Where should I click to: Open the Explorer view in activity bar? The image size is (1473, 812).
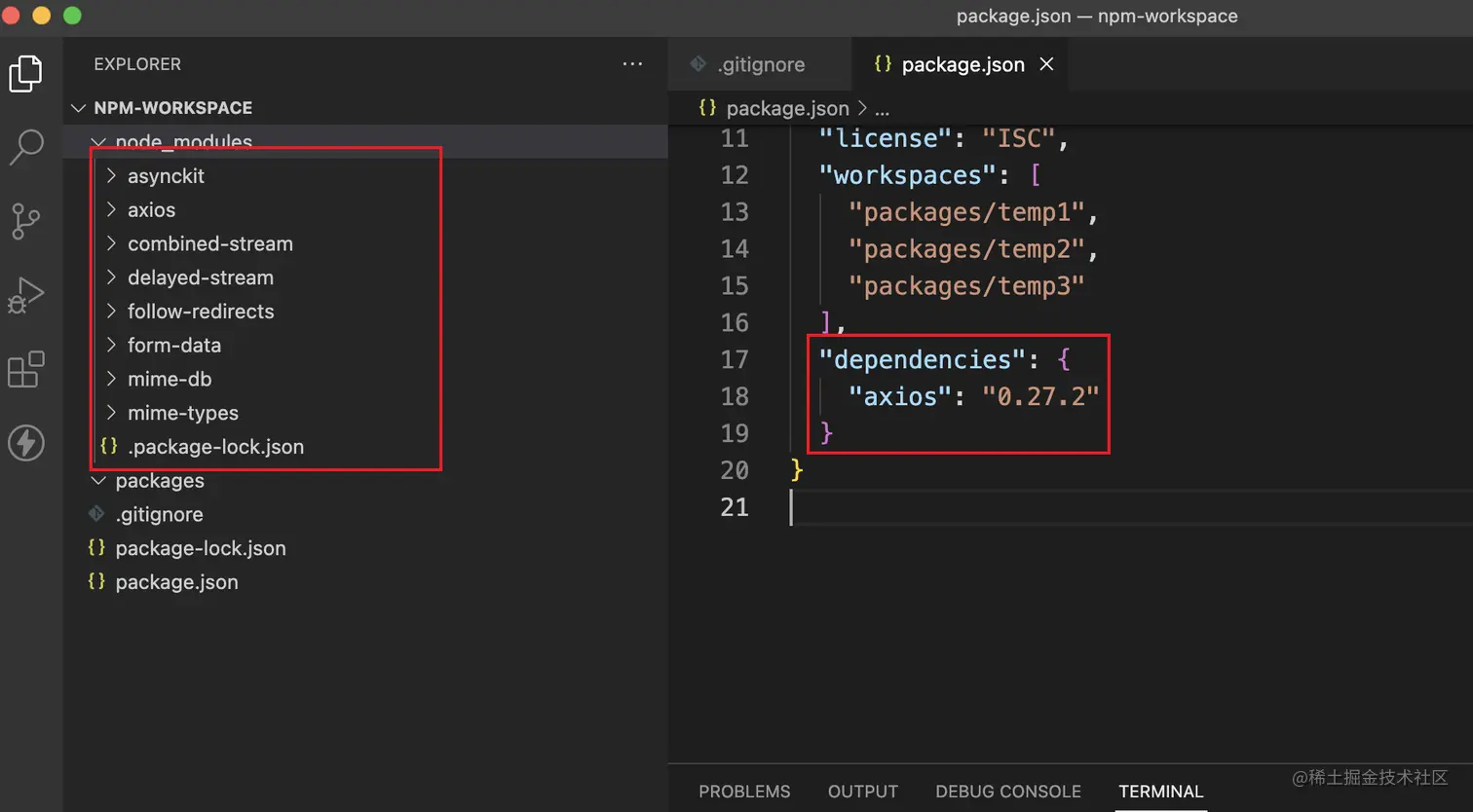point(26,74)
